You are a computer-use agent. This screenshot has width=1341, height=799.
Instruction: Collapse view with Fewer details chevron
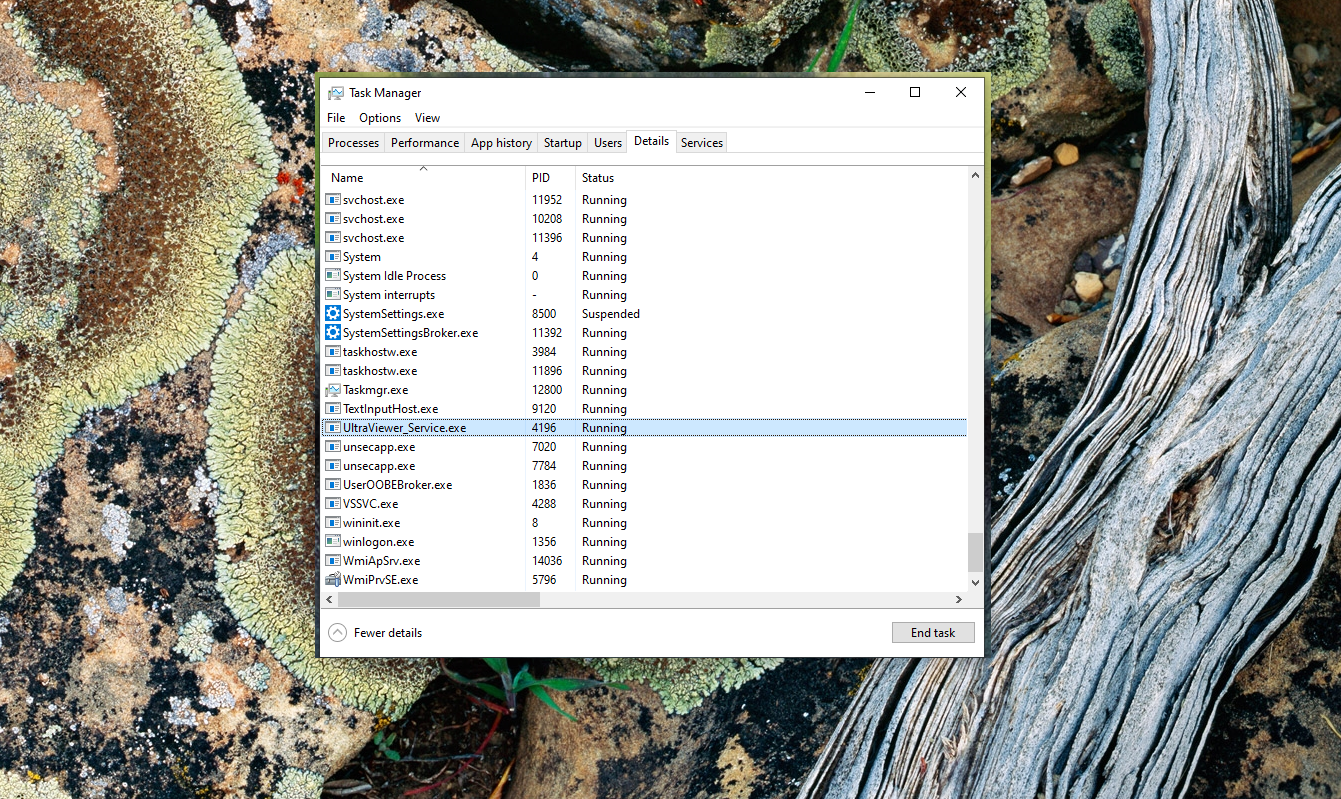(337, 633)
